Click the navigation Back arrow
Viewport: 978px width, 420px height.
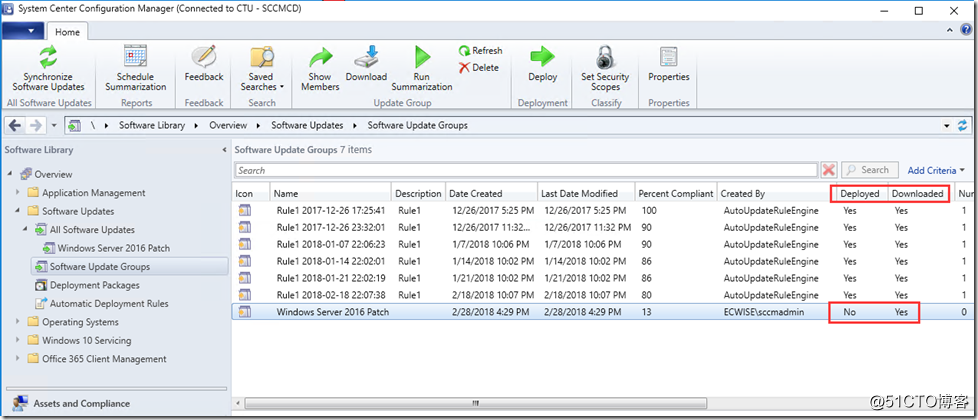15,125
